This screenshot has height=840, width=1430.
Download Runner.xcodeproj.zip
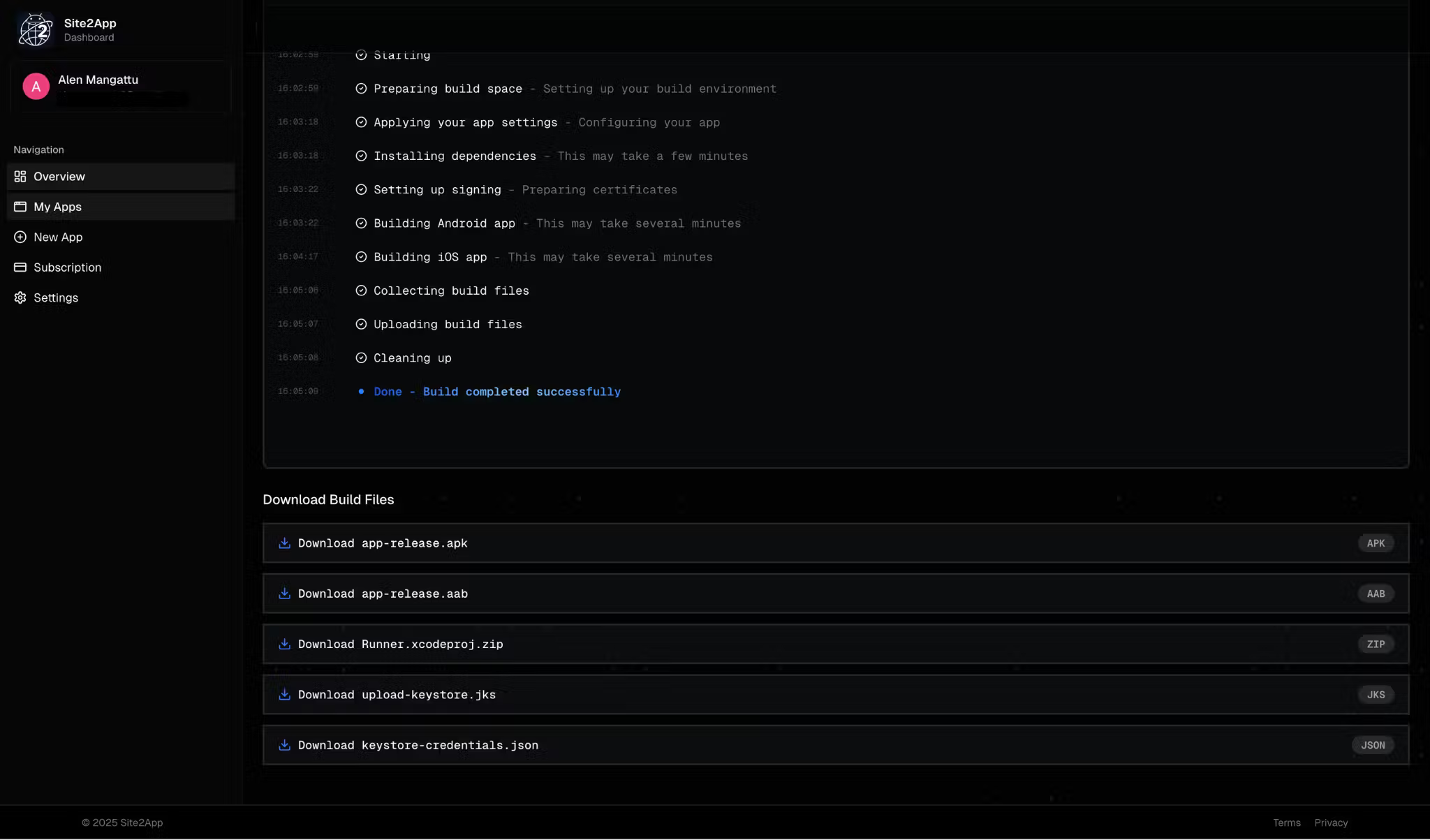pos(401,644)
